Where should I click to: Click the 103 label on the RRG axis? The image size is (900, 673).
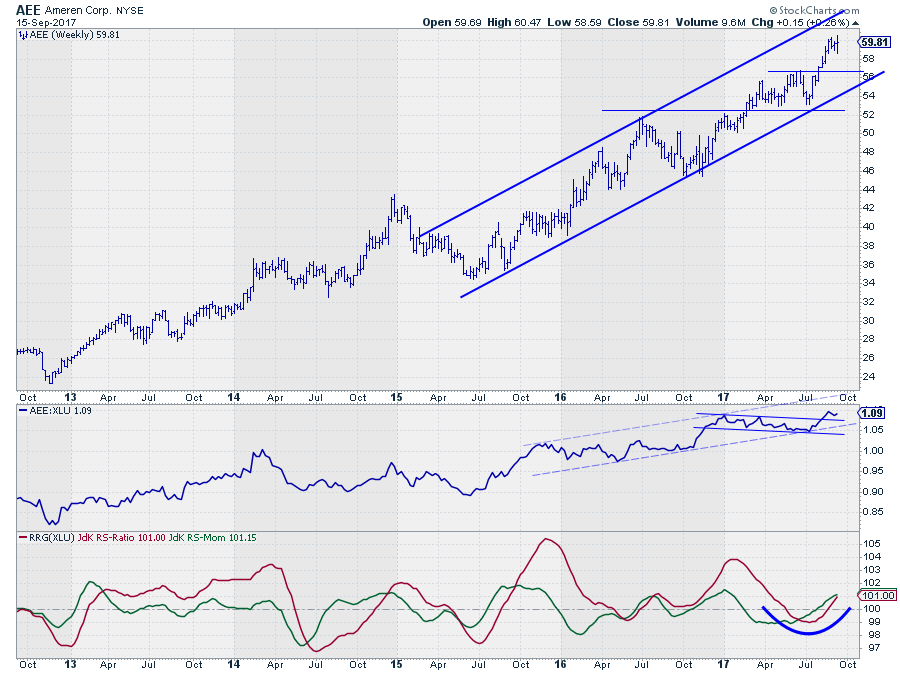point(871,570)
